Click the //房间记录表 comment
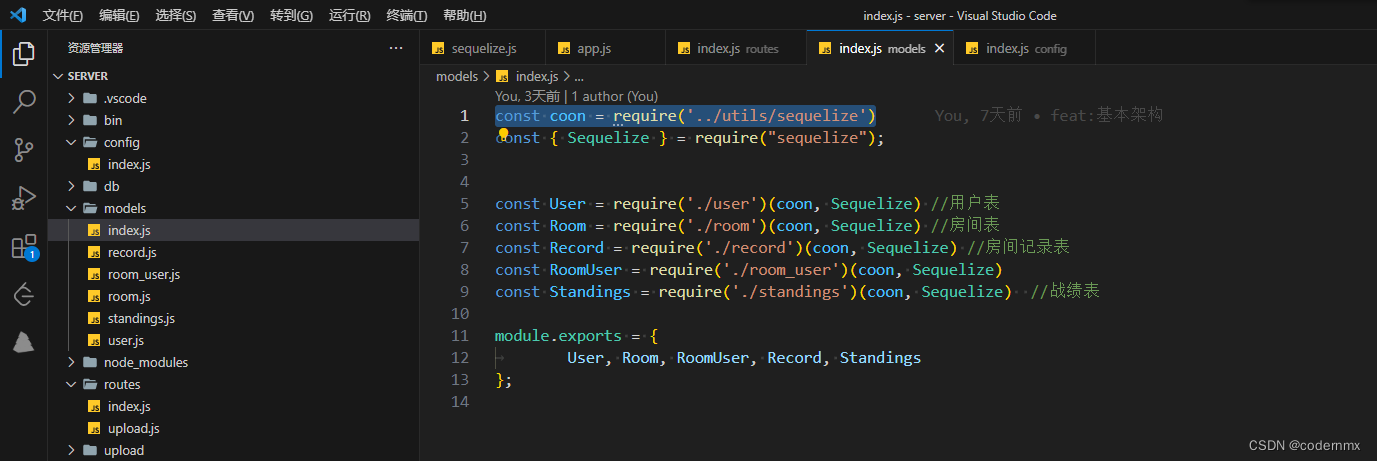Image resolution: width=1377 pixels, height=461 pixels. click(x=1019, y=248)
